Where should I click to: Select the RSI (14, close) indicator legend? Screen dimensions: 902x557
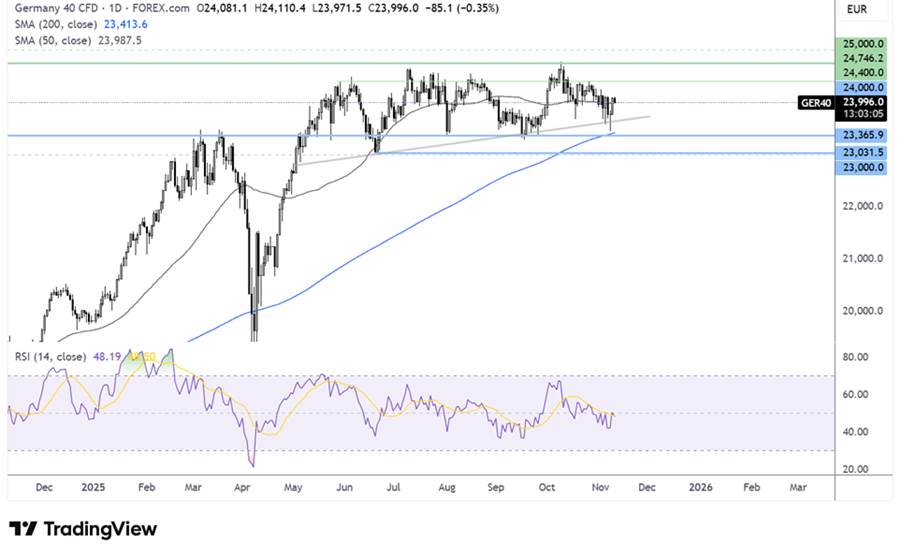pos(46,356)
